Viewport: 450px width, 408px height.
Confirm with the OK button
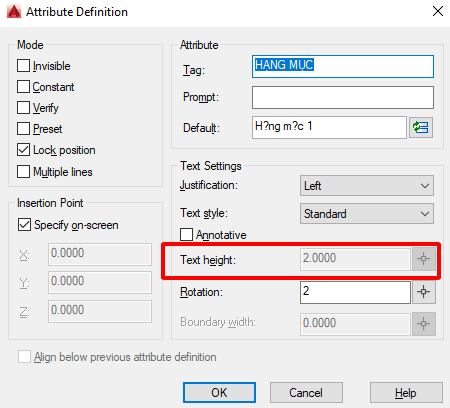coord(219,393)
